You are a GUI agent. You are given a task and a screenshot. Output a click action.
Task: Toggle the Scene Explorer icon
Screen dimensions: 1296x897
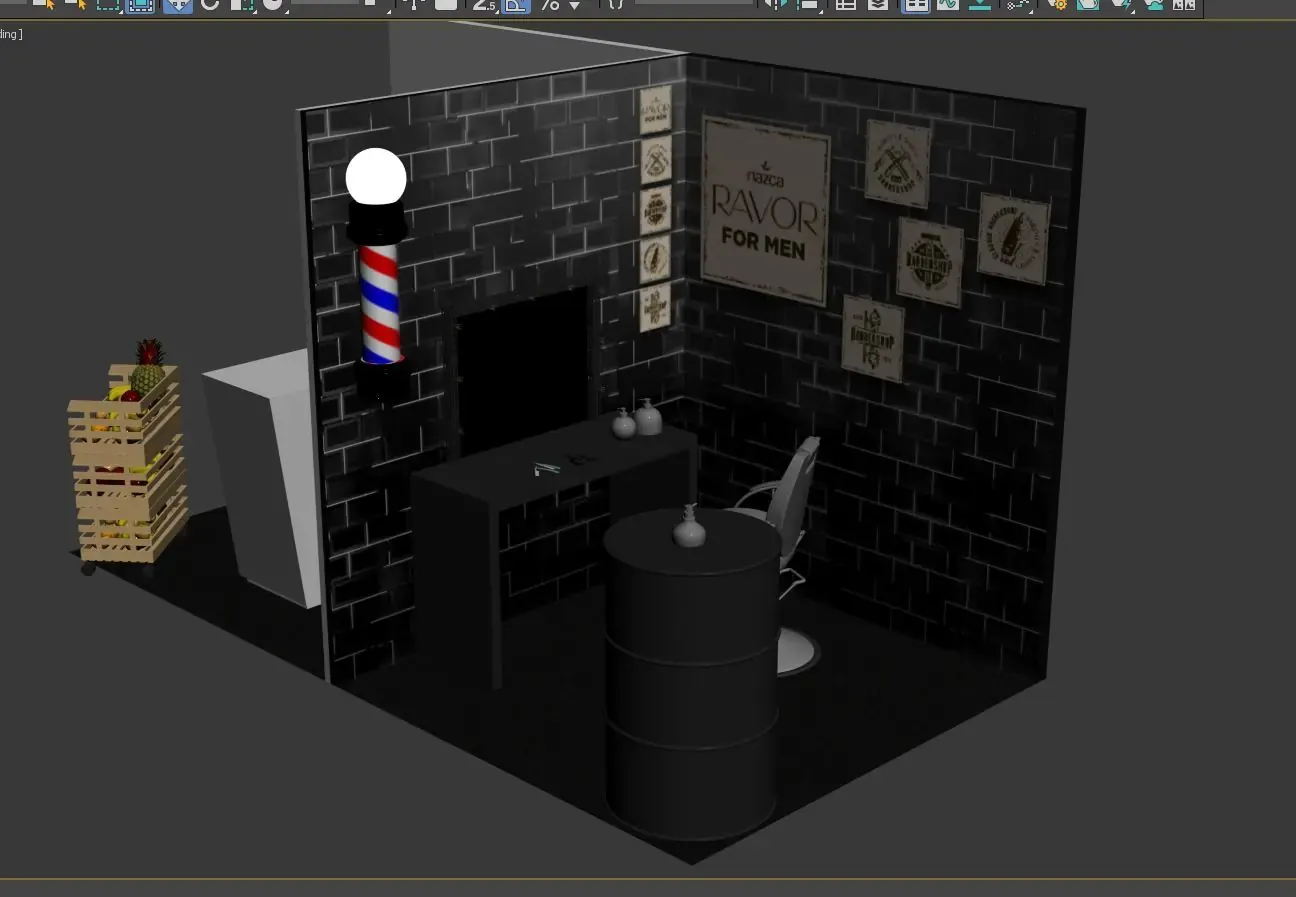tap(846, 5)
